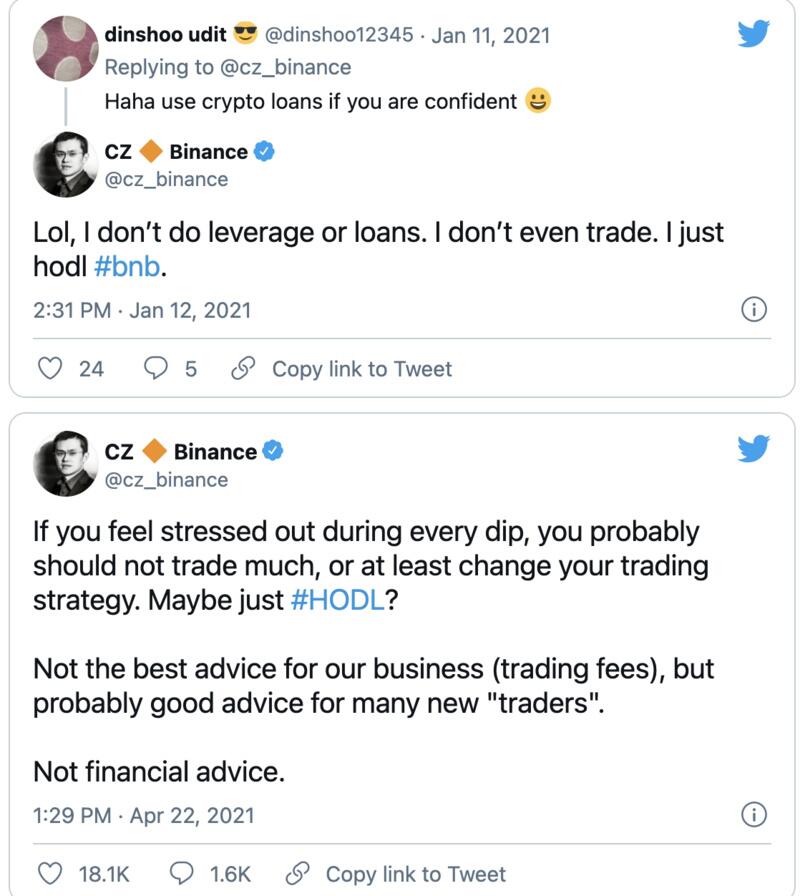Viewport: 800px width, 896px height.
Task: Click the Twitter bird logo in first tweet
Action: click(x=753, y=35)
